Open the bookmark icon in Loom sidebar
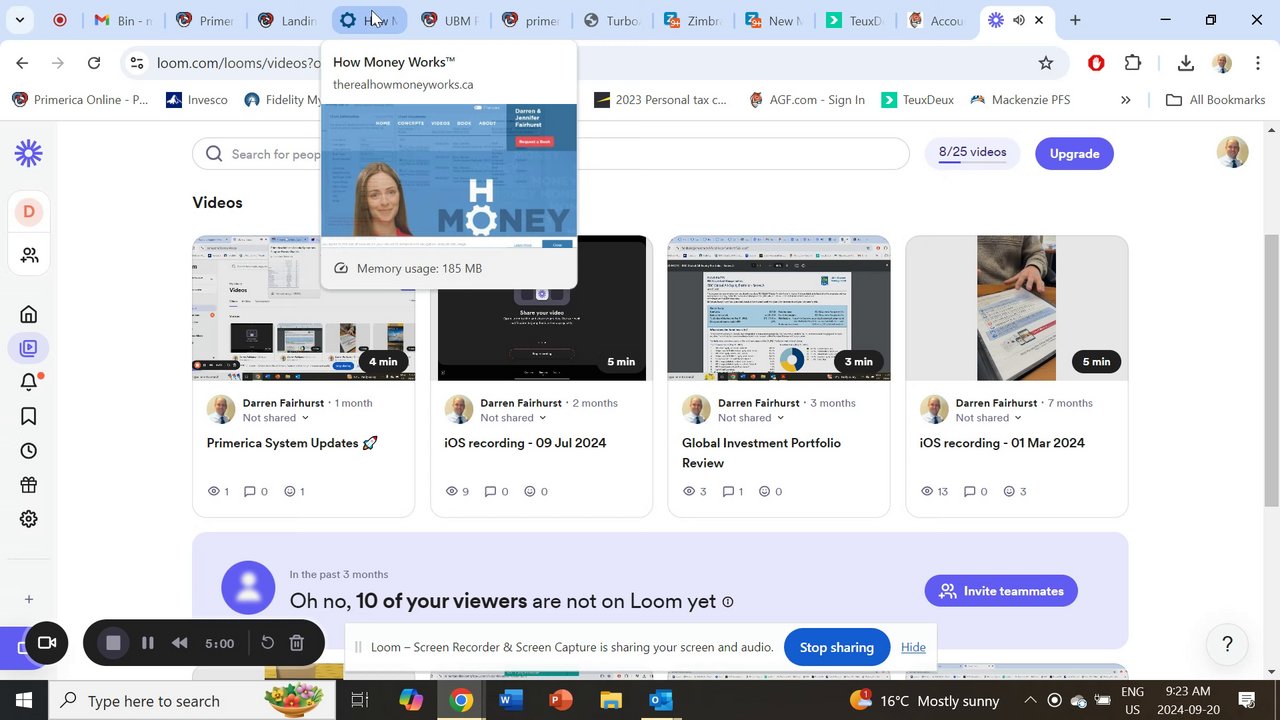 (29, 416)
